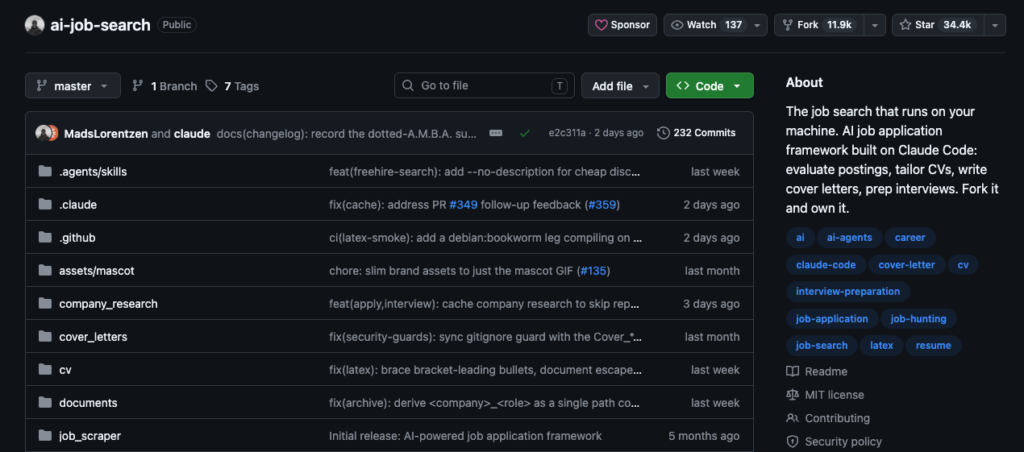Open the .claude folder

pos(78,204)
